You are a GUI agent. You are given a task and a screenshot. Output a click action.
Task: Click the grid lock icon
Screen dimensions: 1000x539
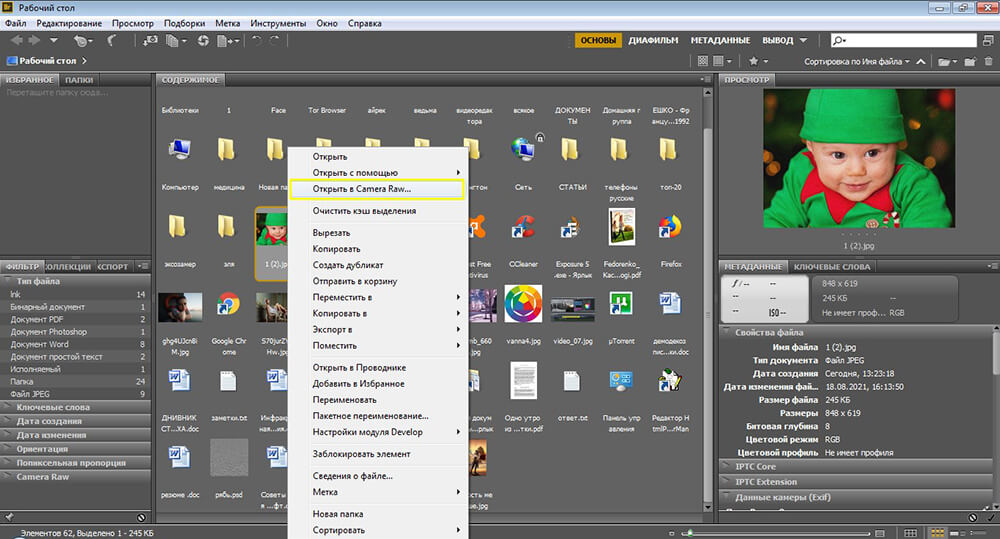pyautogui.click(x=911, y=533)
